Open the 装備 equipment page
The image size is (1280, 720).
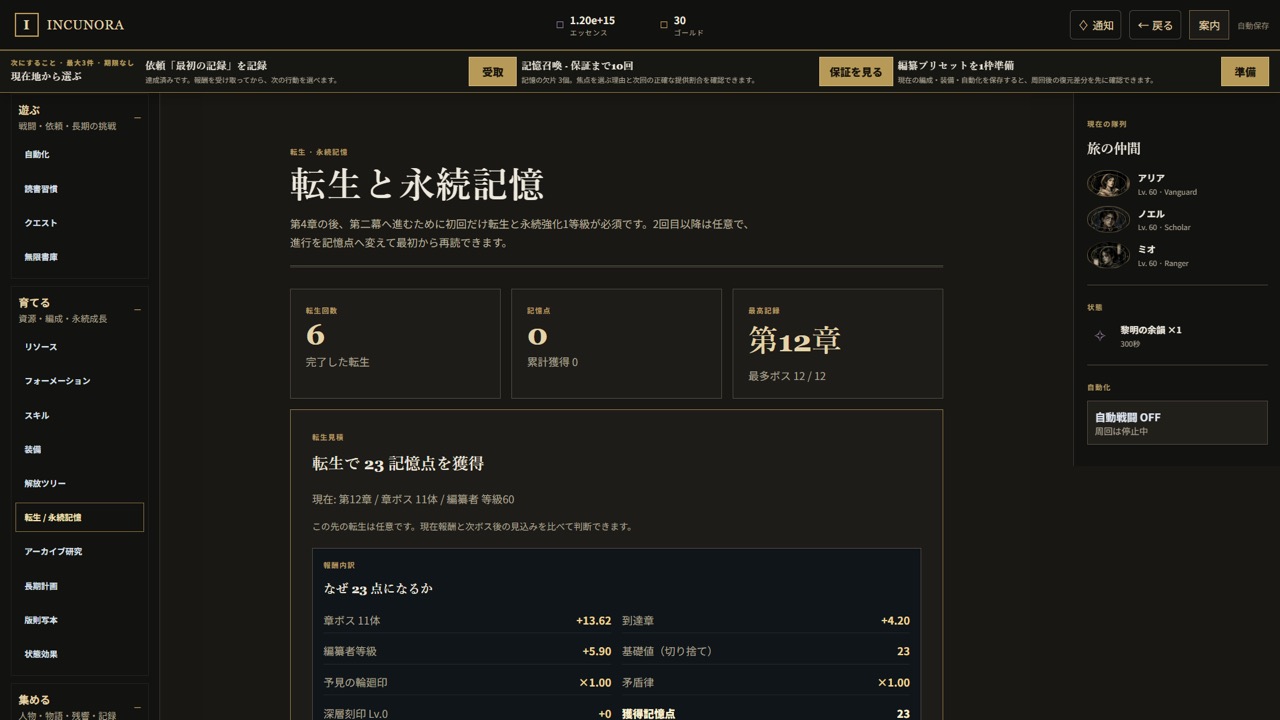[80, 450]
